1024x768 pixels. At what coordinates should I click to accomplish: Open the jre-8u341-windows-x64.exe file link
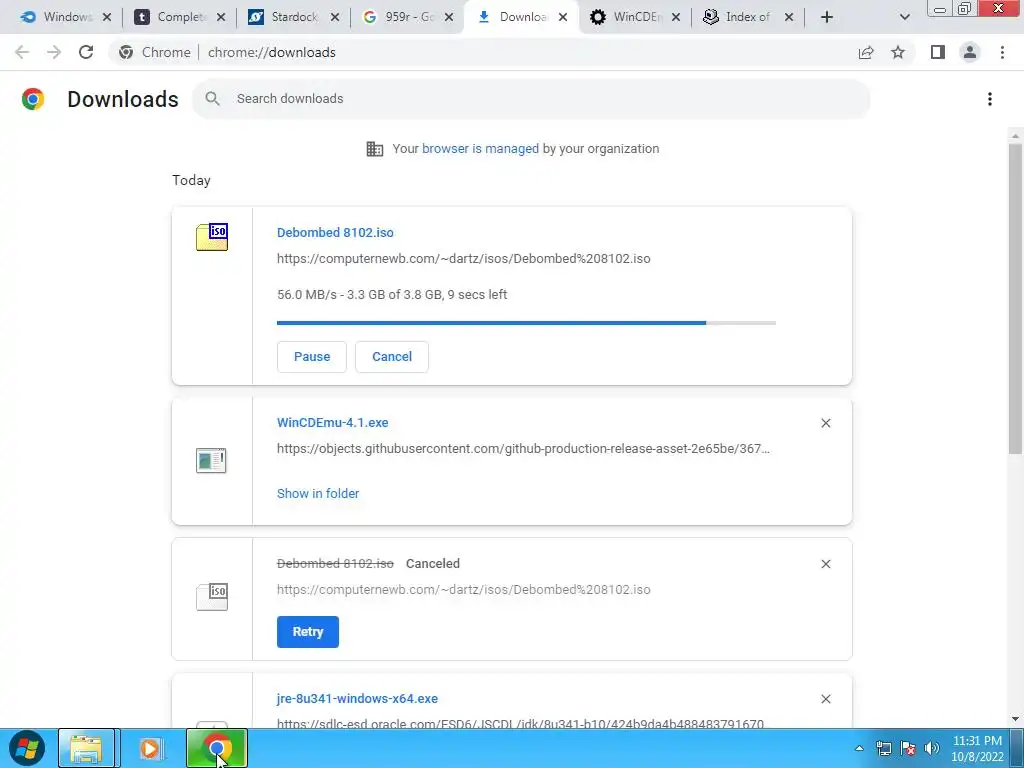tap(357, 699)
